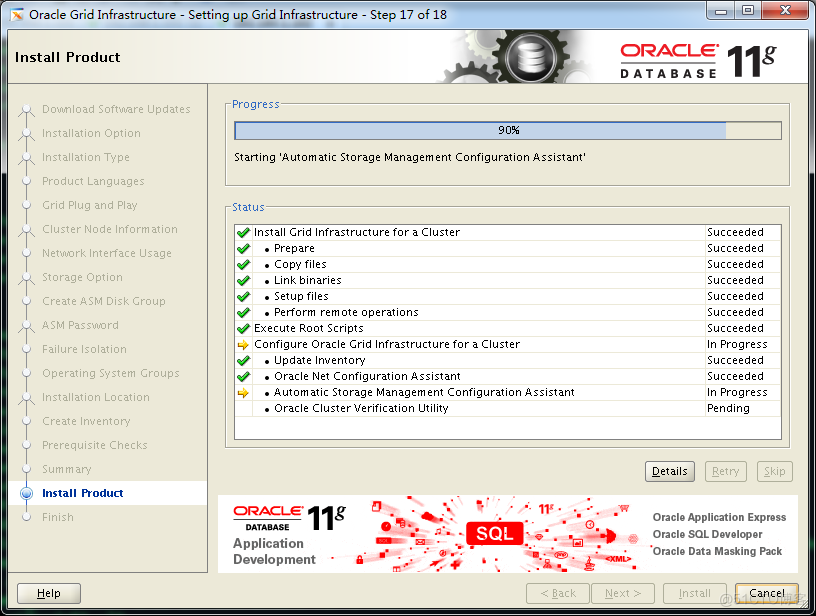This screenshot has width=816, height=616.
Task: Click the yellow arrow beside Configure Oracle Grid Infrastructure
Action: point(243,344)
